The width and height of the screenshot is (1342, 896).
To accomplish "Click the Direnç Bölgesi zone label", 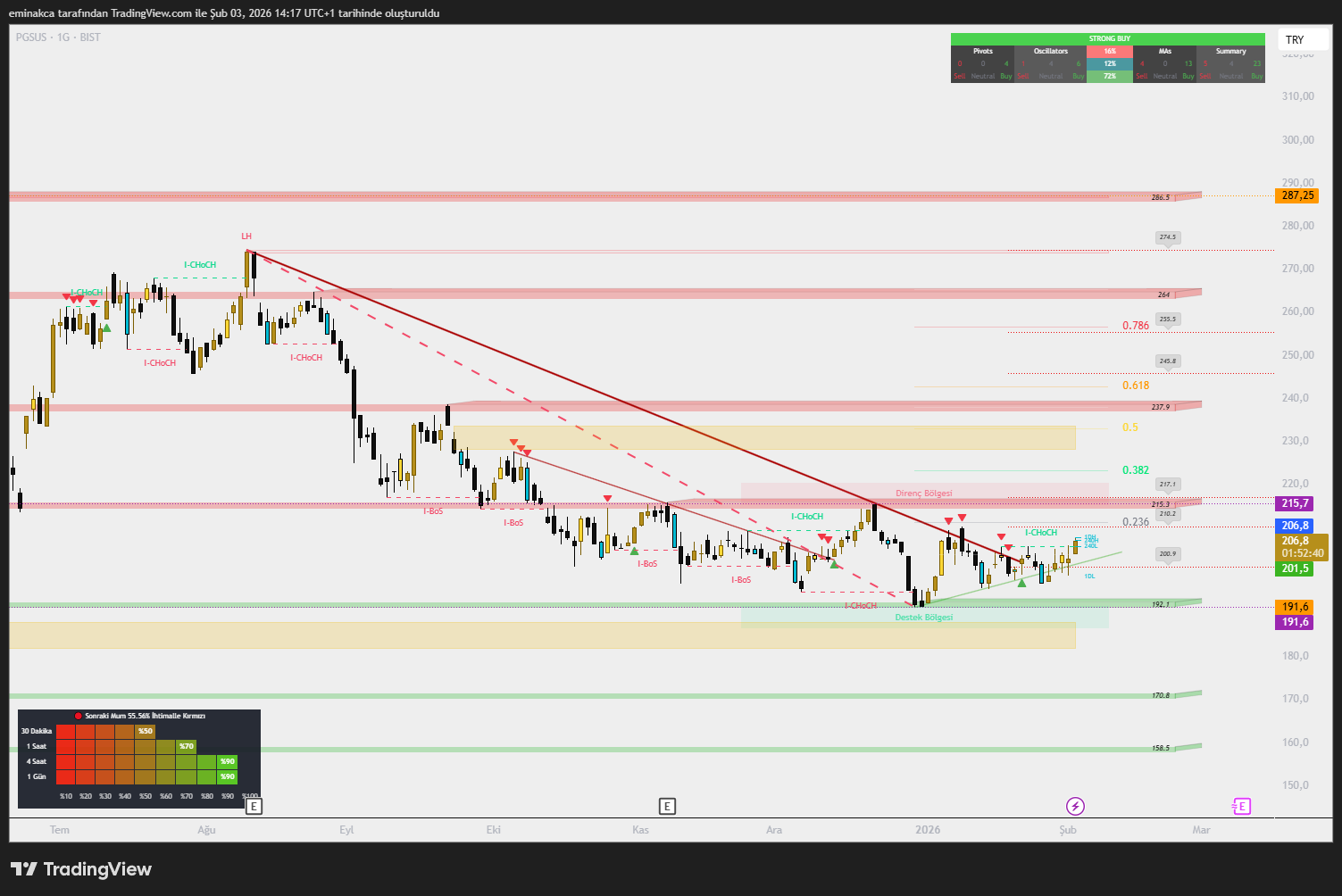I will [923, 494].
